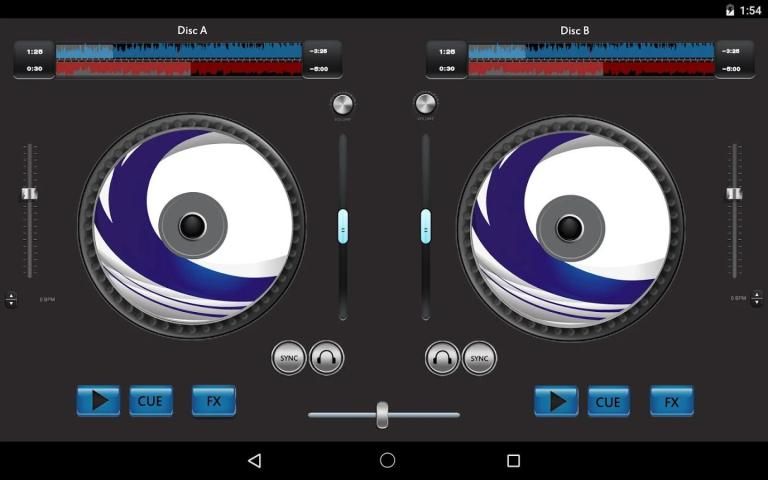Tap the CUE button for Disc A
768x480 pixels.
click(151, 402)
